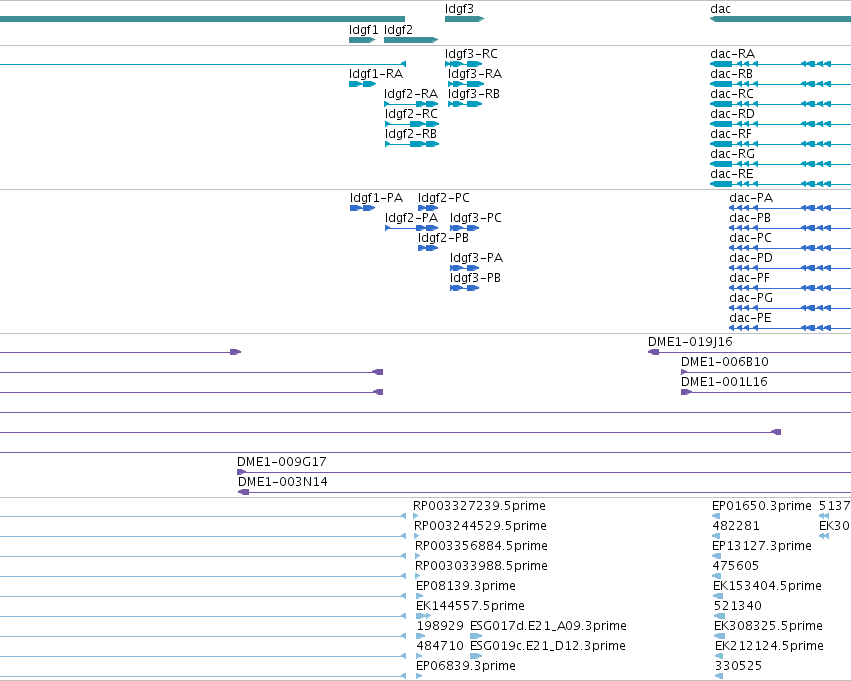
Task: Select the EK144557.5prime label
Action: (470, 607)
